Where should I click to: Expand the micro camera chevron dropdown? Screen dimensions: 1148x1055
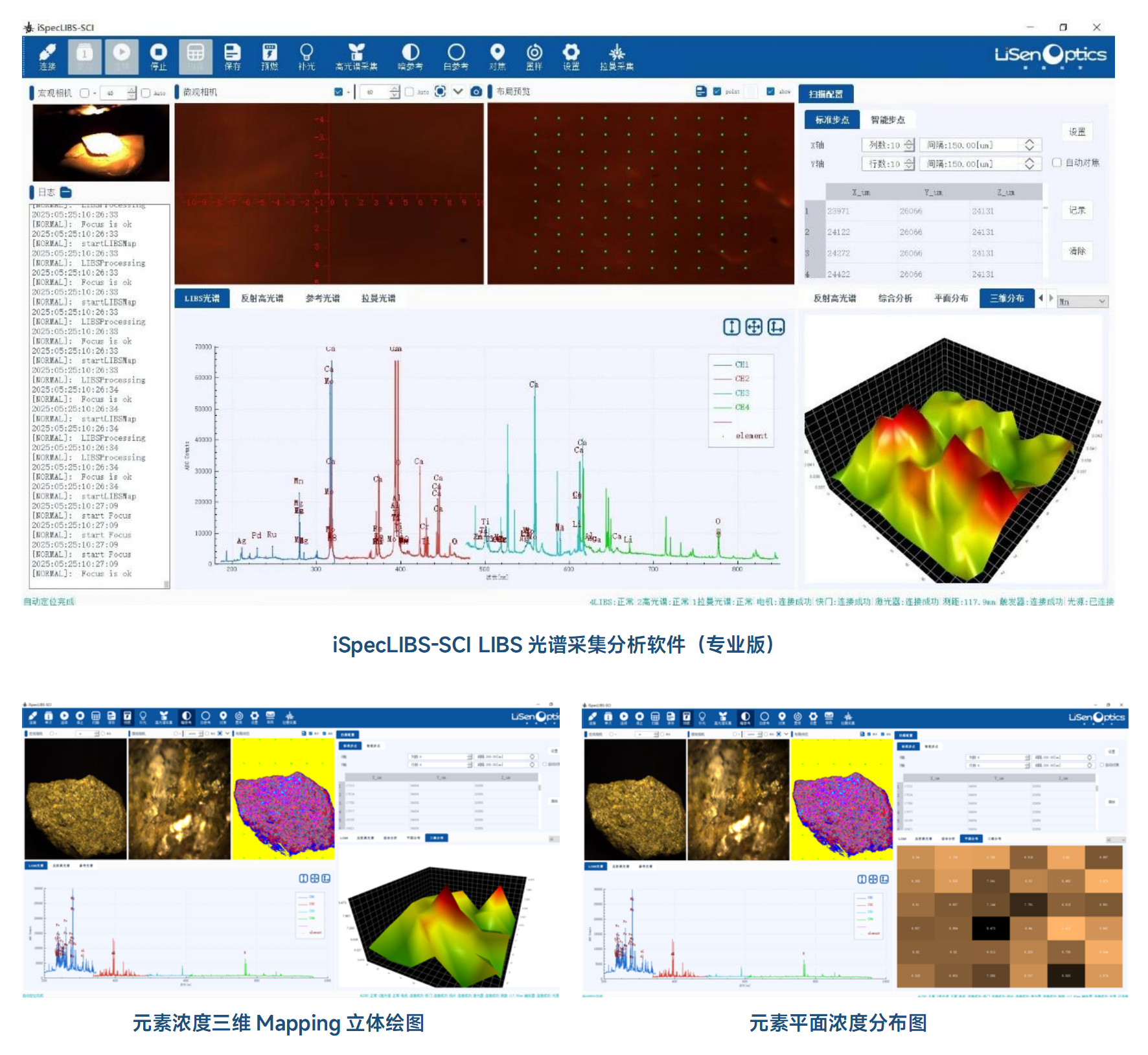tap(458, 92)
